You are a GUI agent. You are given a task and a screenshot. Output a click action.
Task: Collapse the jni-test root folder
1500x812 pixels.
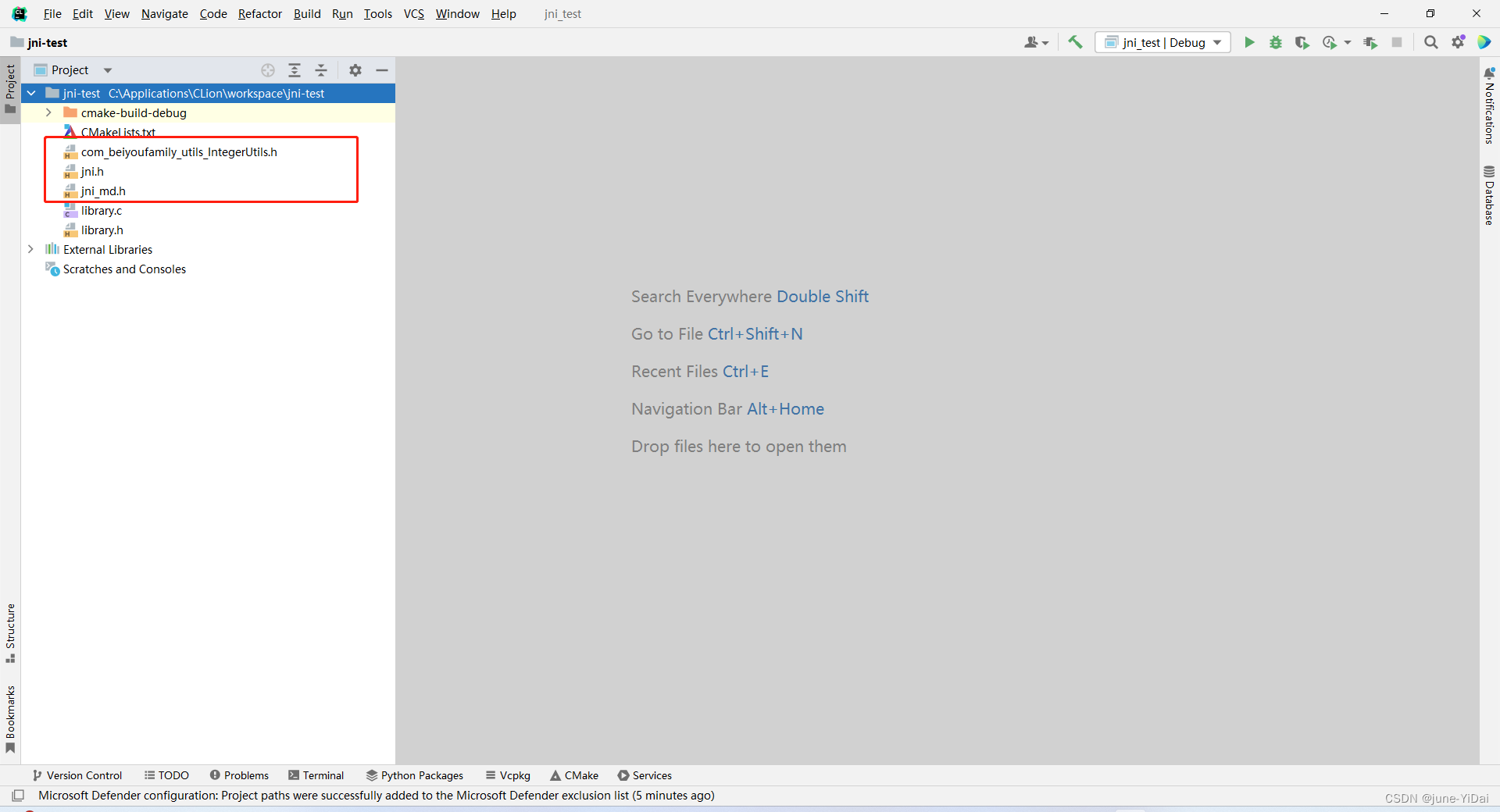pos(31,93)
